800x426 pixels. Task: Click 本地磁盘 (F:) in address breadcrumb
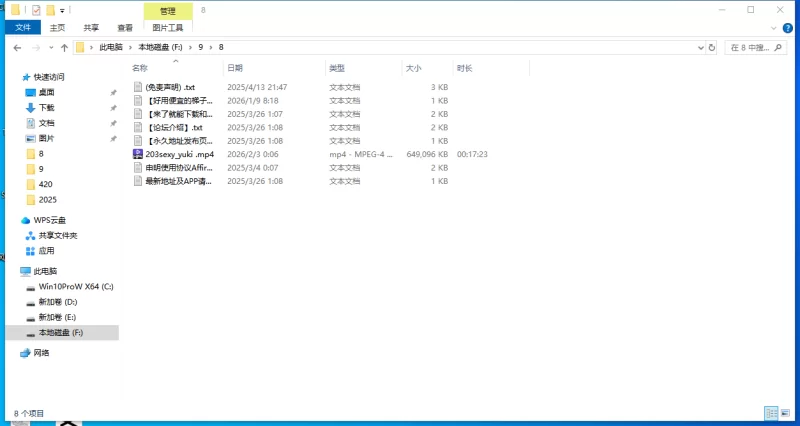coord(160,47)
